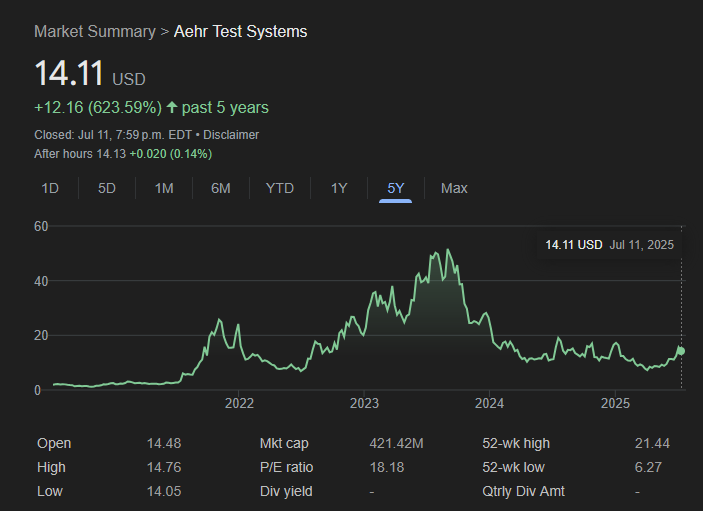Click the 20 y-axis label

(x=41, y=336)
